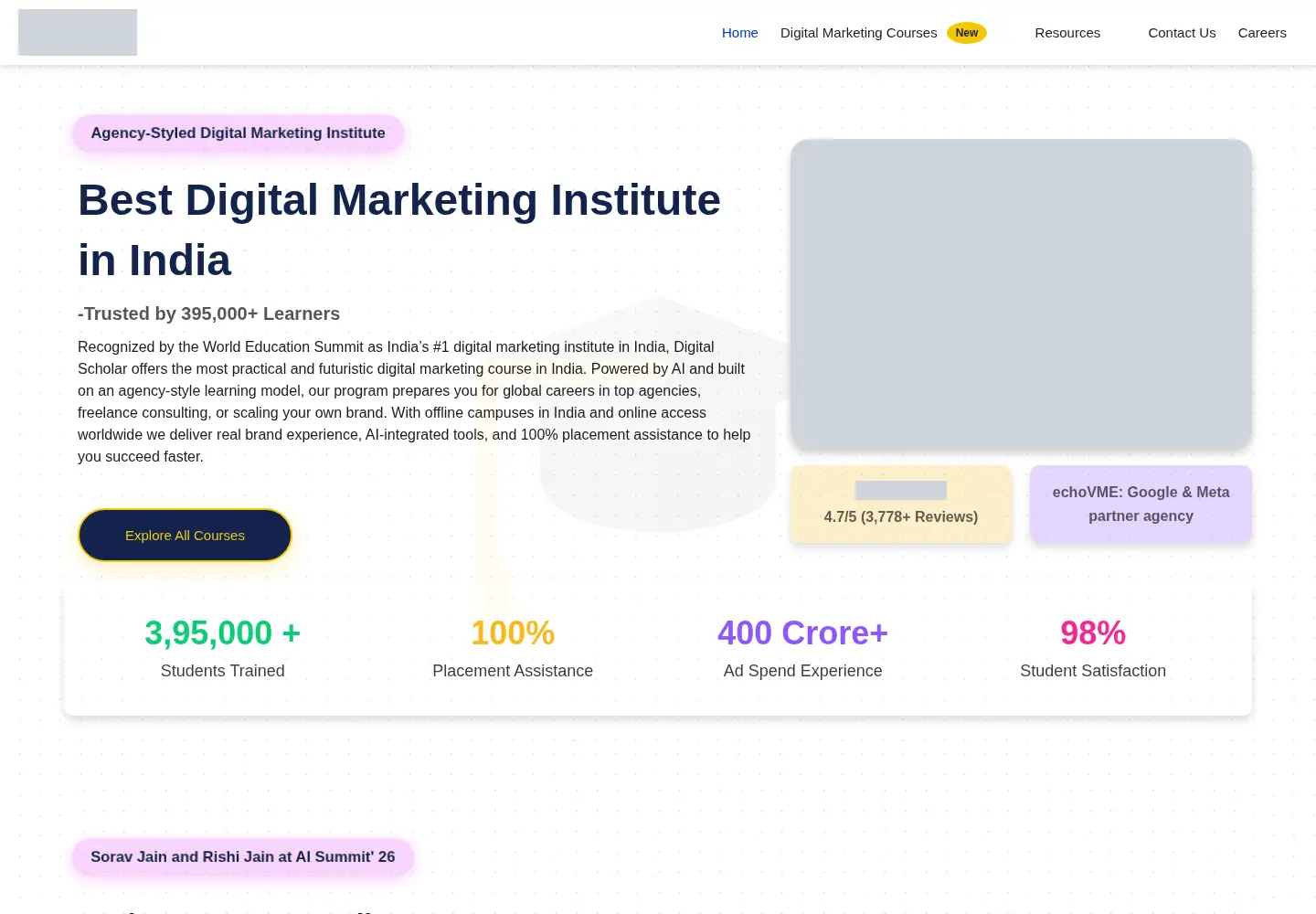Screen dimensions: 1316x914
Task: Click the yellow New badge
Action: 966,33
